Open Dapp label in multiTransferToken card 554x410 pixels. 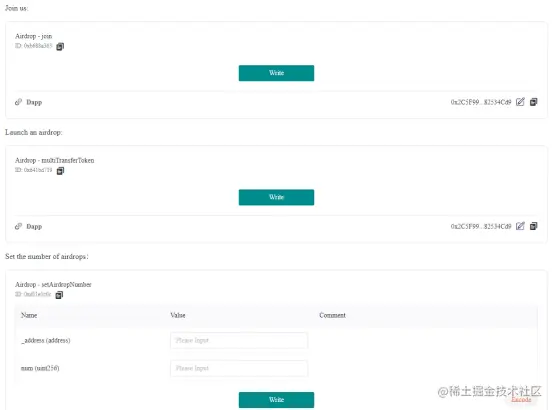(x=34, y=226)
